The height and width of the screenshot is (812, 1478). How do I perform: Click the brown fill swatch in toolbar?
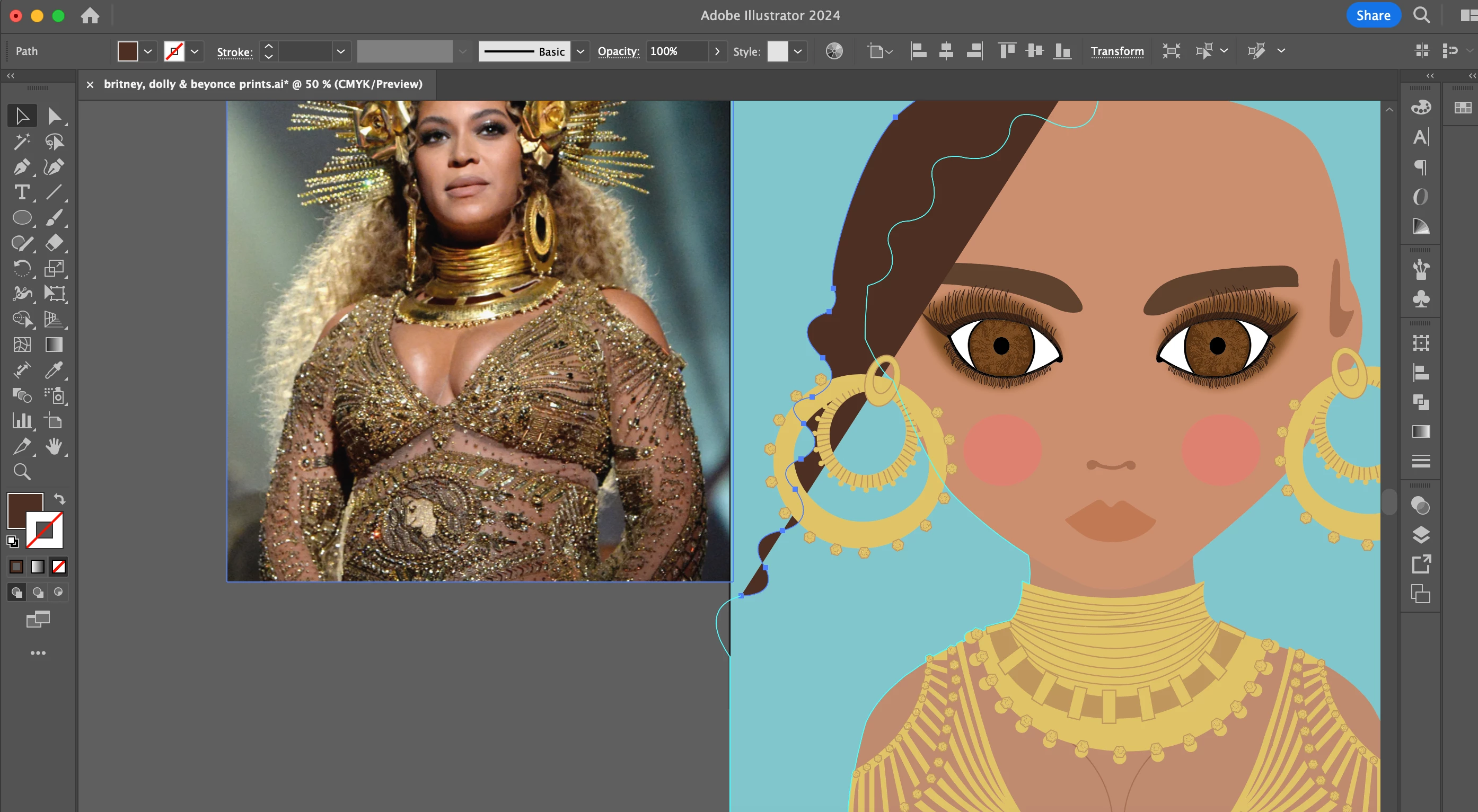click(x=24, y=509)
